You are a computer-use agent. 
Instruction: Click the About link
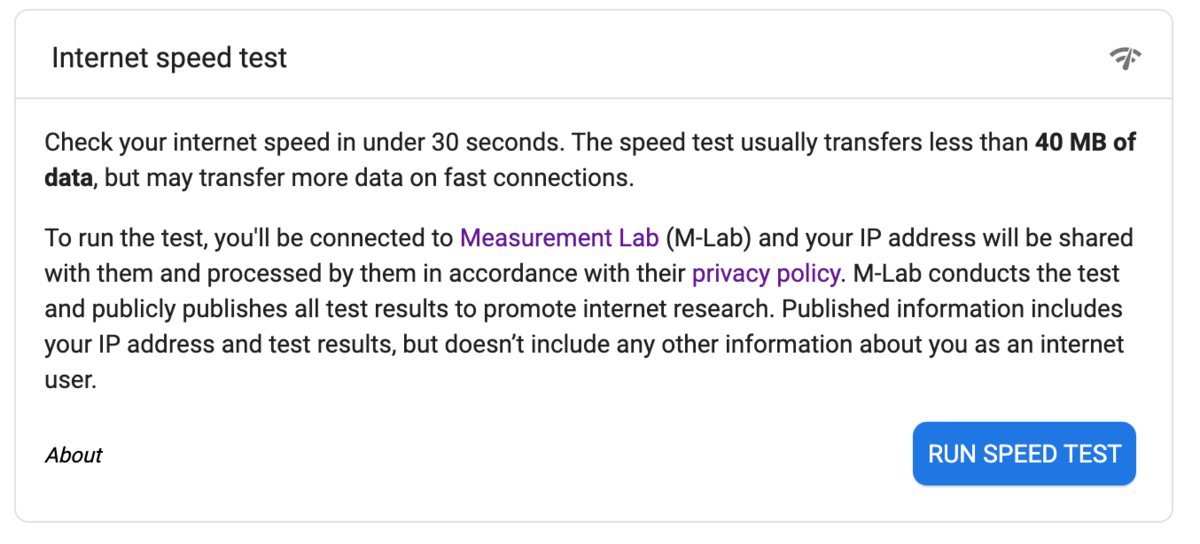point(74,455)
